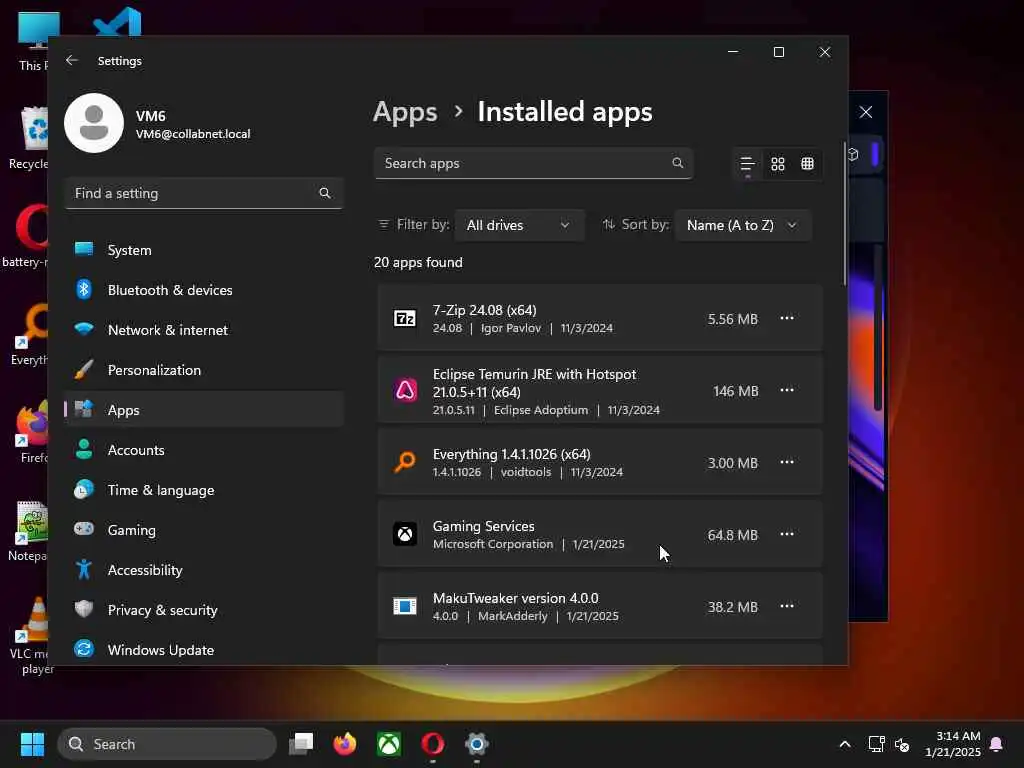Click the Installed apps list scrollbar
The width and height of the screenshot is (1024, 768).
[x=844, y=215]
